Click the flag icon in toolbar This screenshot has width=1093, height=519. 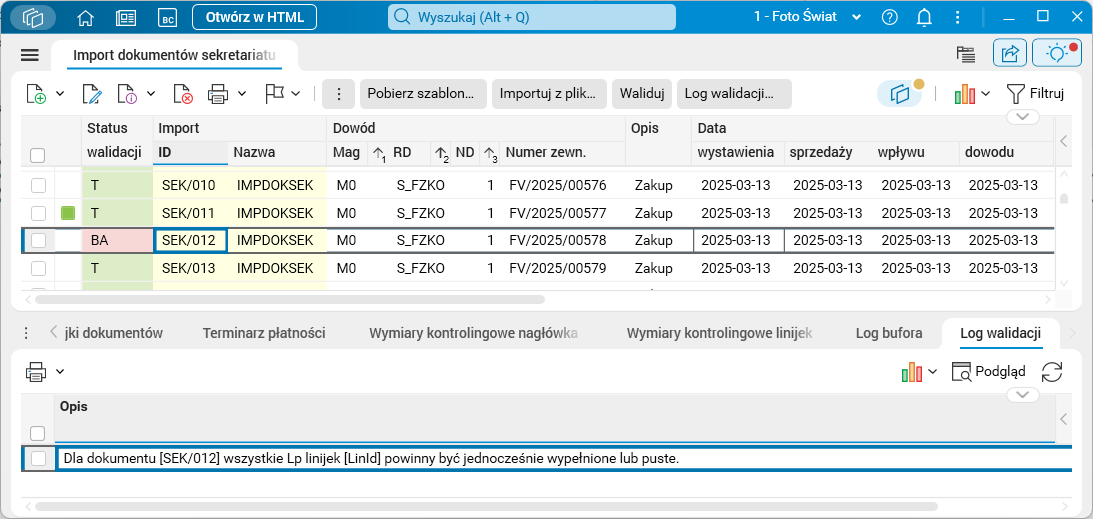tap(275, 93)
